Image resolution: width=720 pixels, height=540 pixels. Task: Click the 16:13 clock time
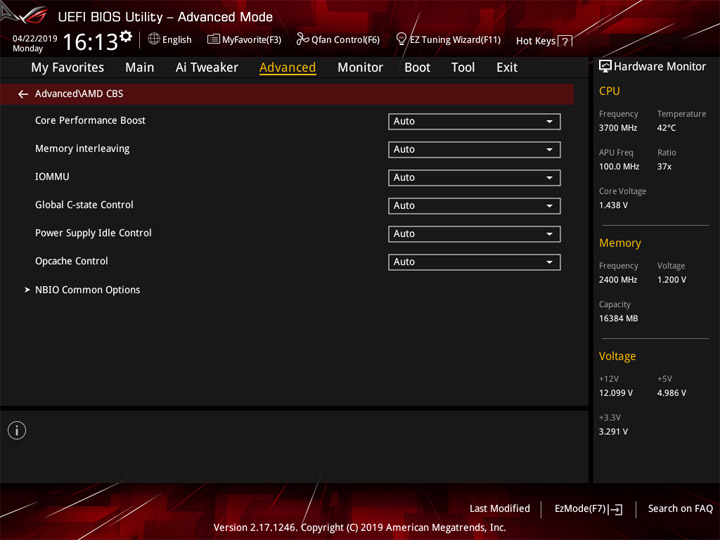coord(90,42)
